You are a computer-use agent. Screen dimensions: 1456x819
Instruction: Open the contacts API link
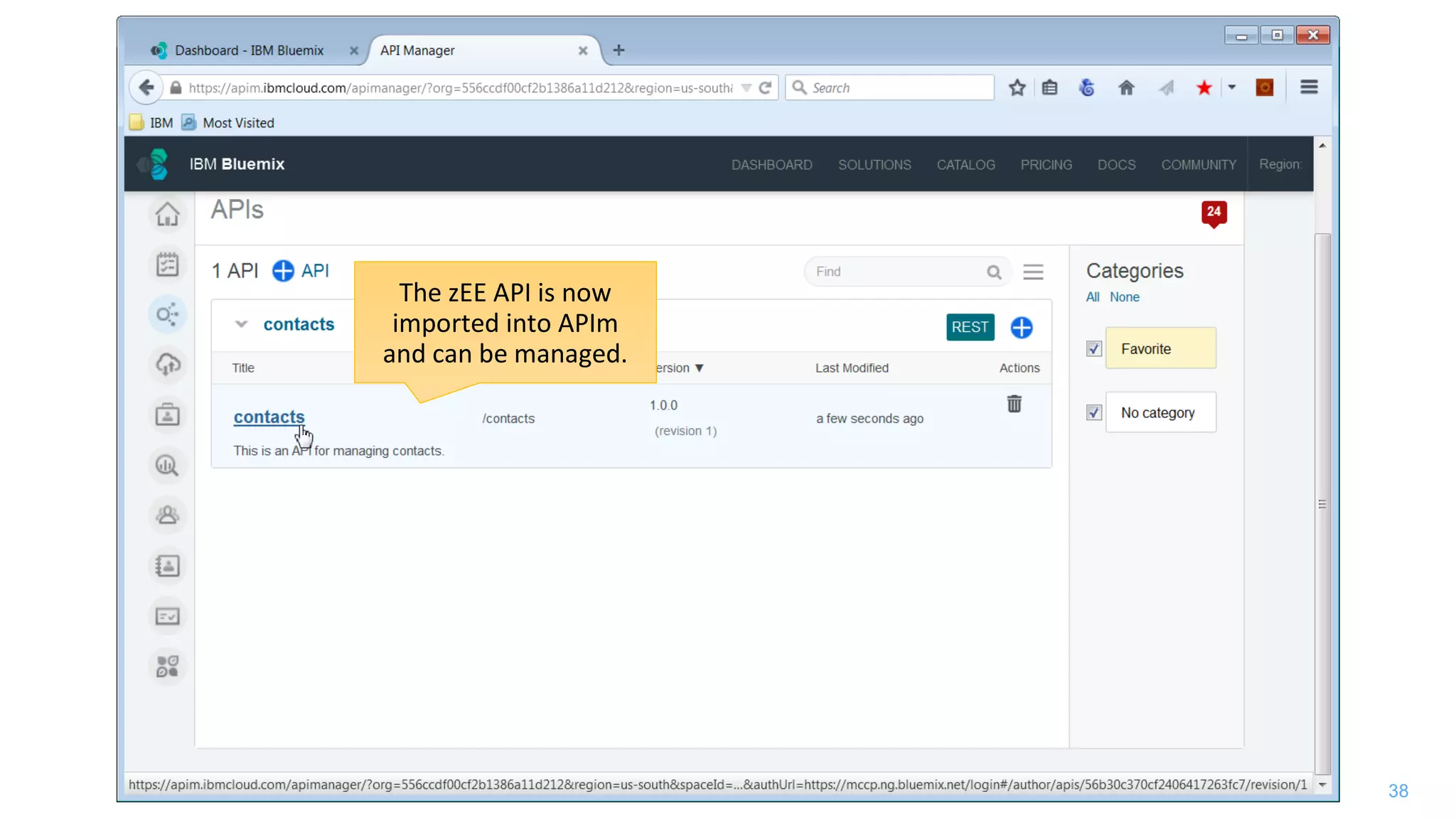coord(269,417)
